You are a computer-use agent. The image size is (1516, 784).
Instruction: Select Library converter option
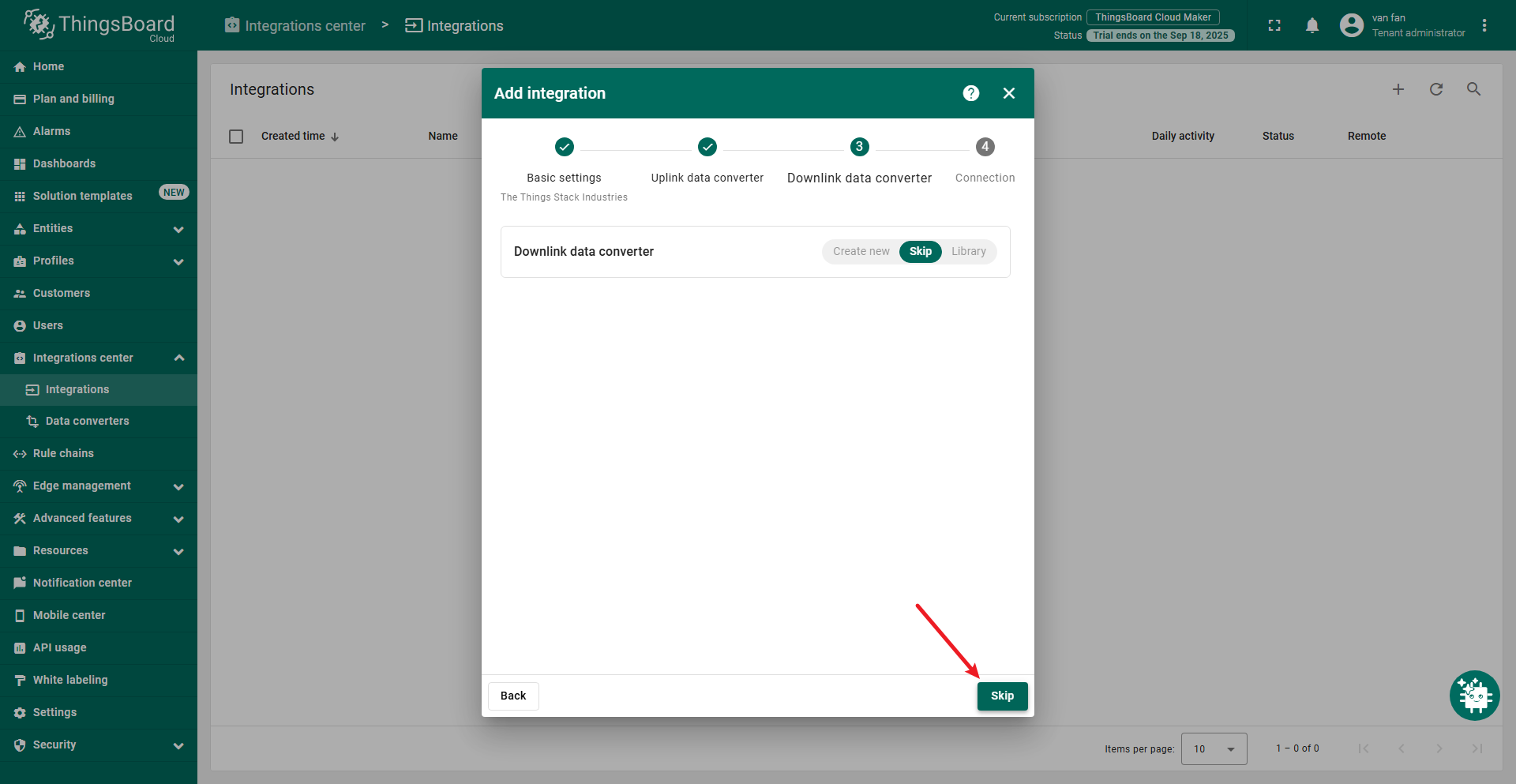pos(969,251)
